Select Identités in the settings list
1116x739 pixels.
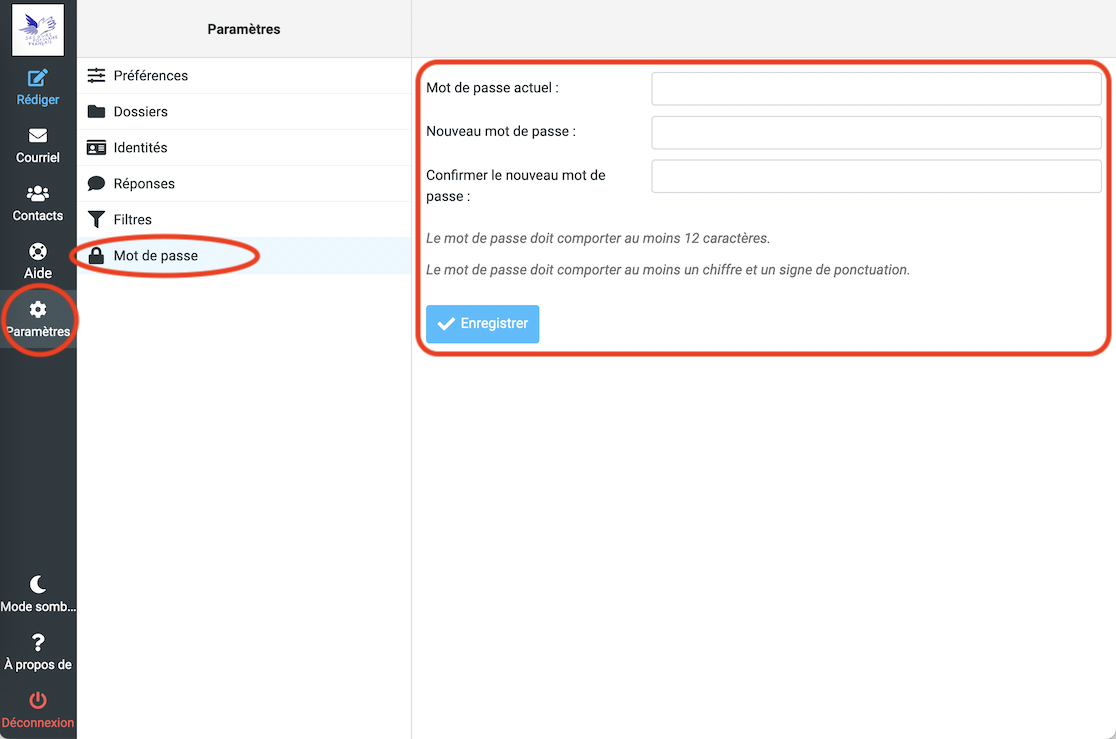tap(140, 148)
